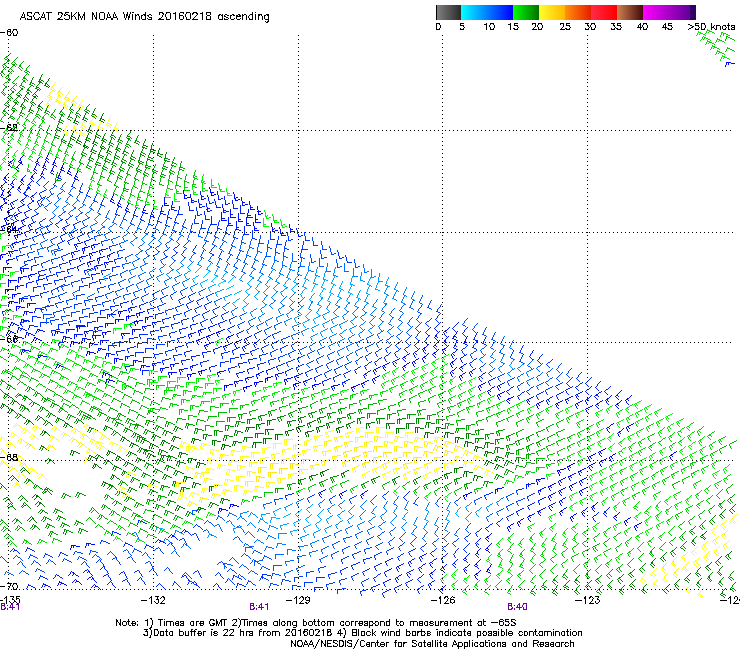Click the red 30–35 knots legend segment
Screen dimensions: 740x650
604,12
